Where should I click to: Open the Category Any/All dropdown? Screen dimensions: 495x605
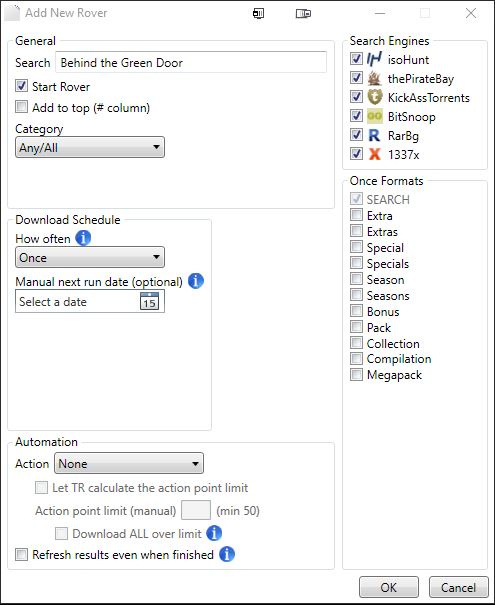pyautogui.click(x=90, y=147)
